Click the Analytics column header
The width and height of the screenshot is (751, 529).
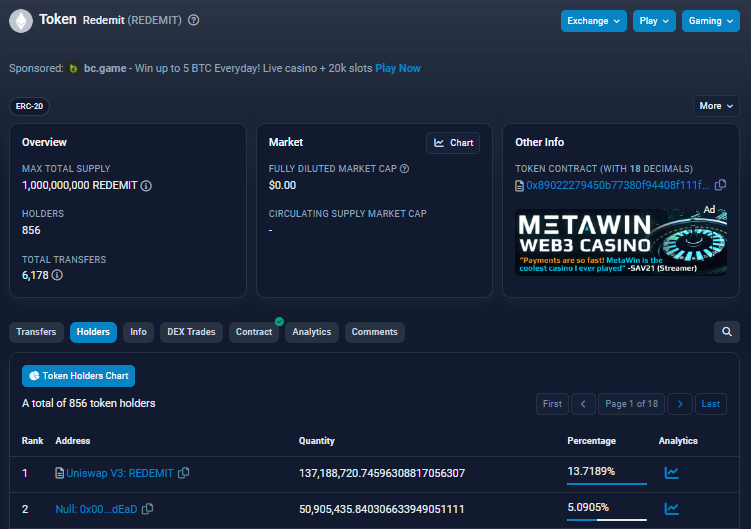point(678,441)
